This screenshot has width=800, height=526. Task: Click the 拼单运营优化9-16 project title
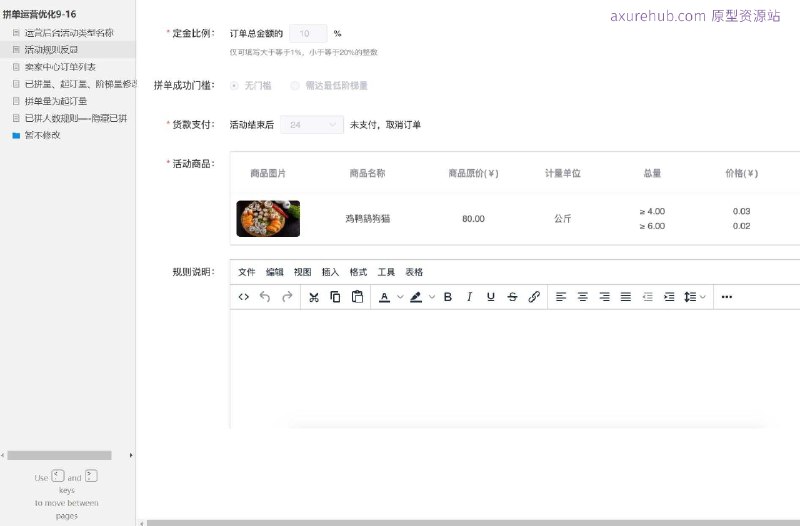[39, 14]
